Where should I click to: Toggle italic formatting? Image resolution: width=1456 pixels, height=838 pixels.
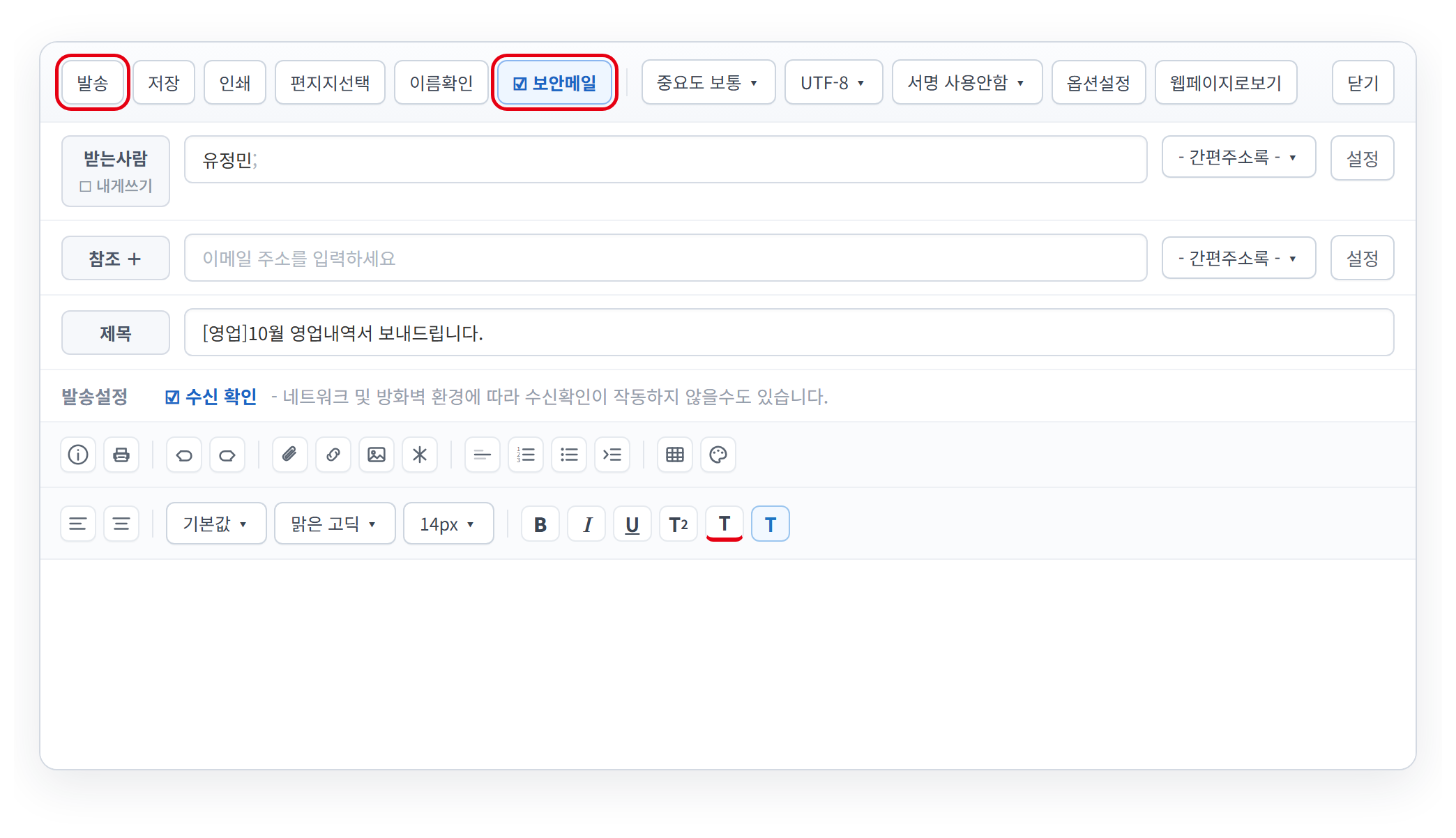(586, 524)
